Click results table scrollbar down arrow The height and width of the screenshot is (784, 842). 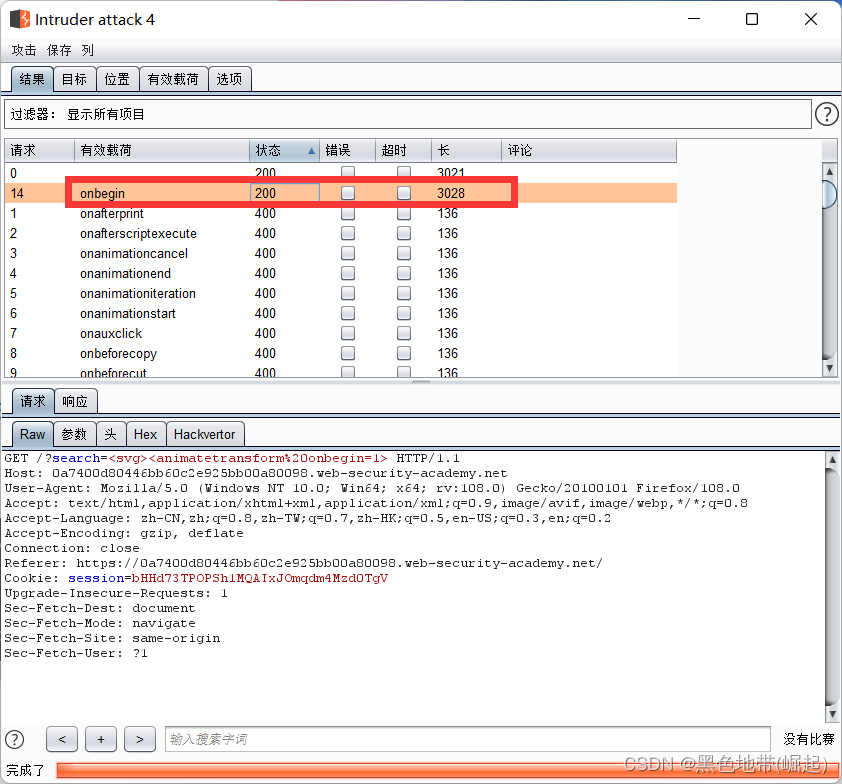tap(830, 368)
